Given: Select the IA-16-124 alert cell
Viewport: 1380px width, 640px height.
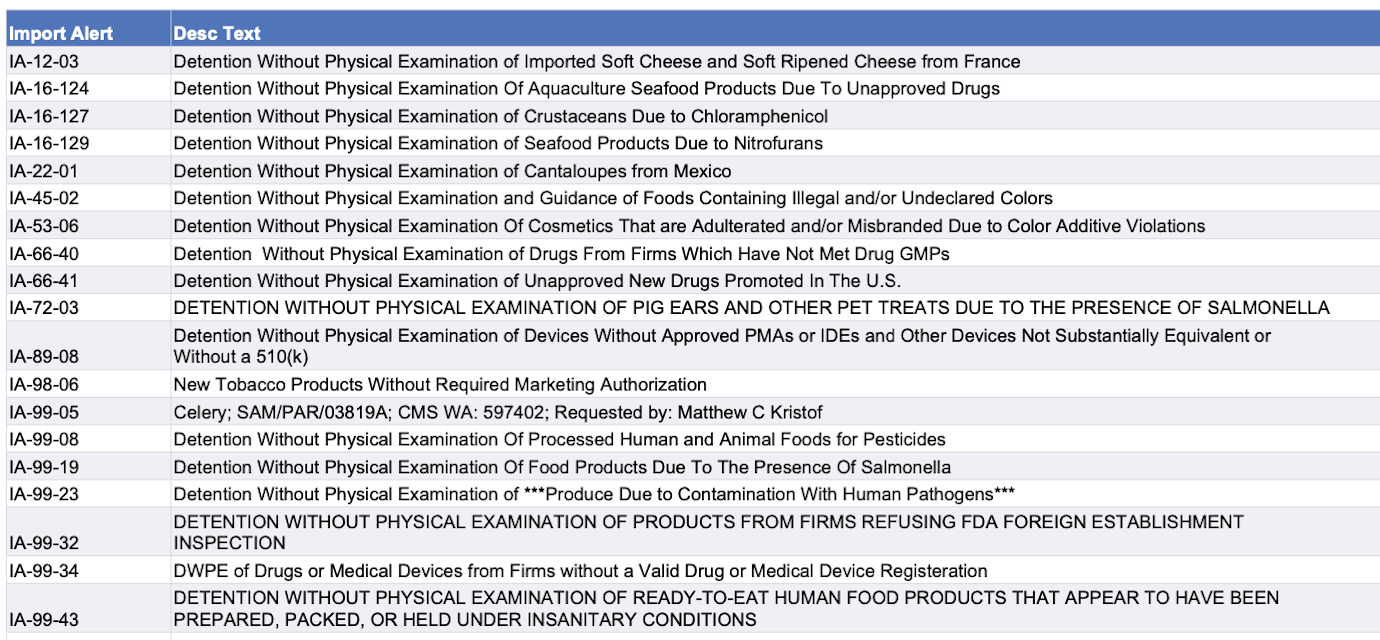Looking at the screenshot, I should click(49, 88).
